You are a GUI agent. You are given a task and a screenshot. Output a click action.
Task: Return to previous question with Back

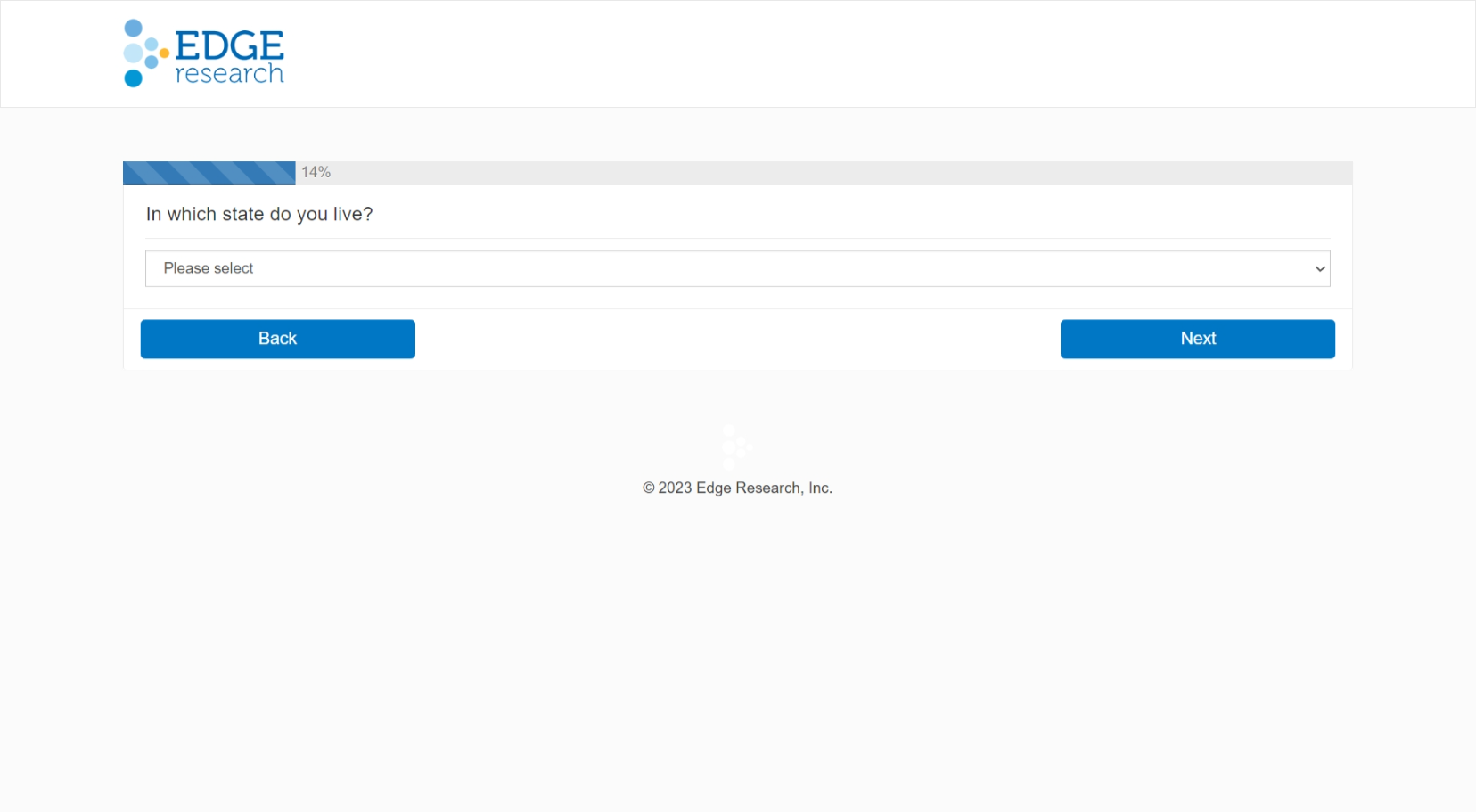277,339
